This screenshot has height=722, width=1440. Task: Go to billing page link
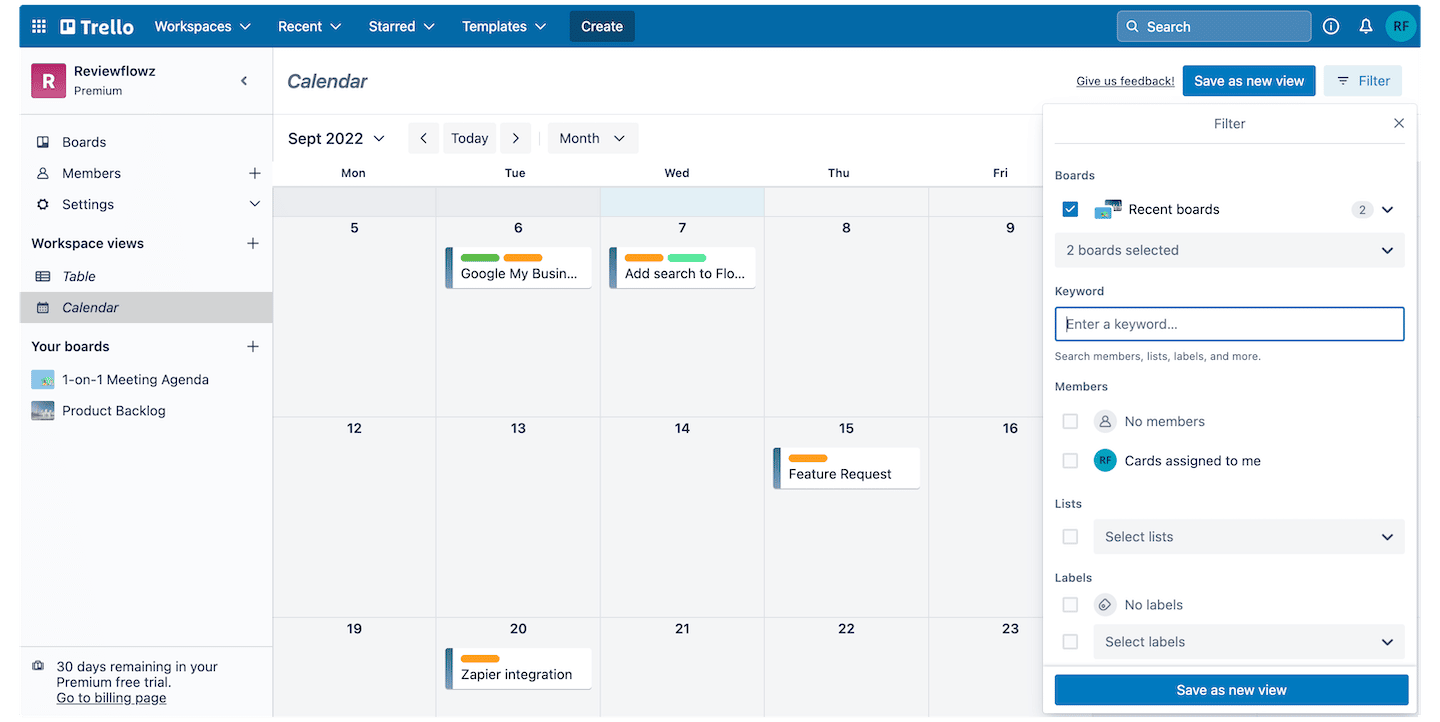[x=112, y=698]
